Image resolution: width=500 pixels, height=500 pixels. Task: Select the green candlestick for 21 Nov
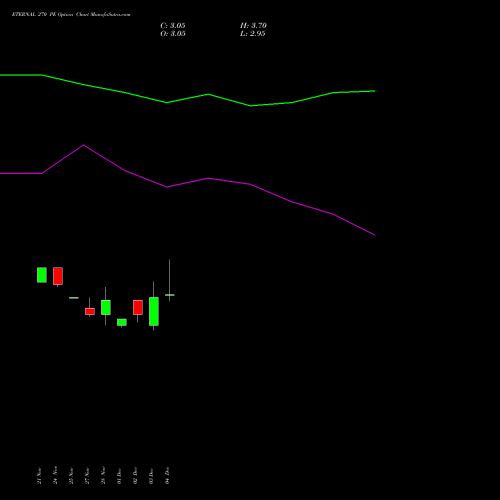point(42,275)
